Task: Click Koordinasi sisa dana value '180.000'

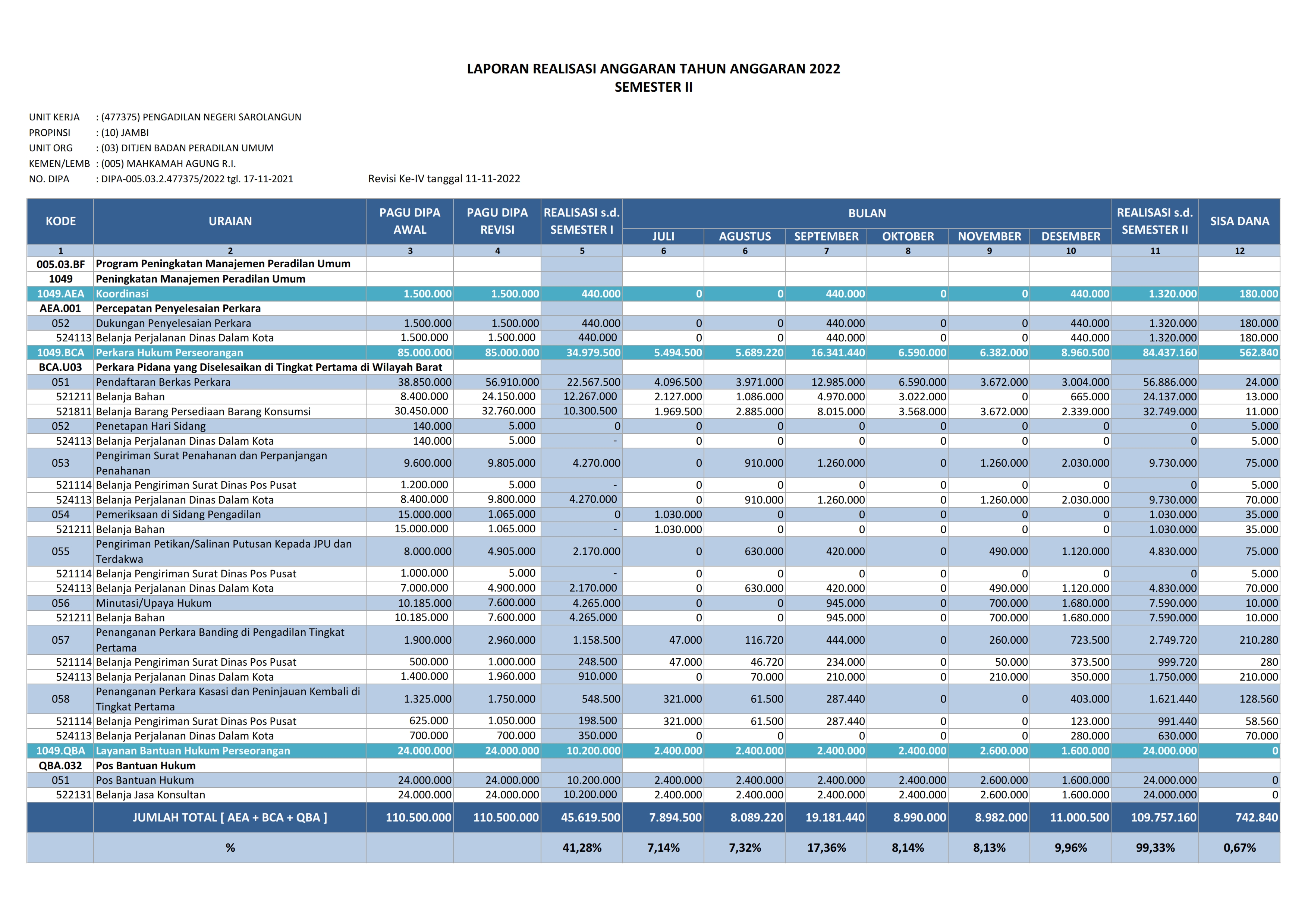Action: click(1258, 294)
